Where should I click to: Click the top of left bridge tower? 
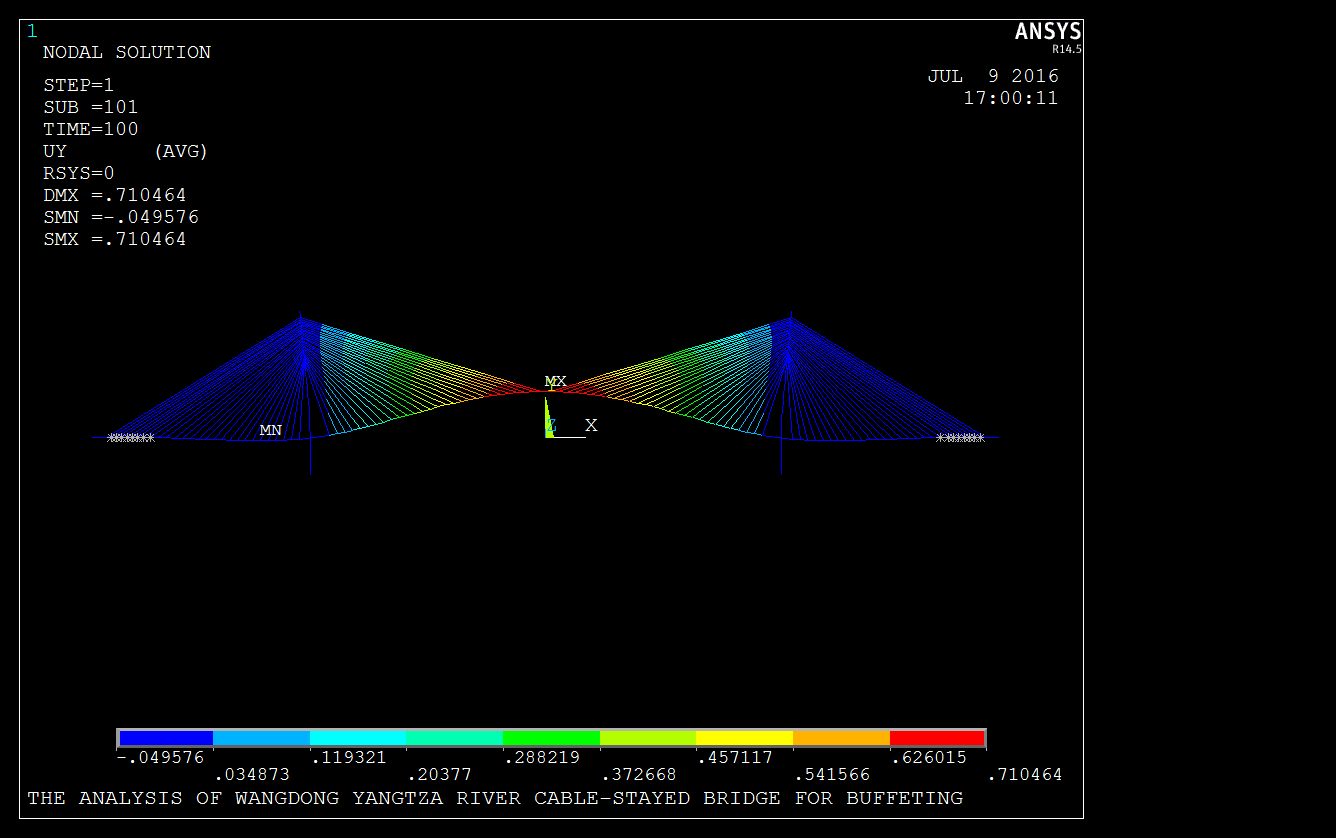coord(300,319)
